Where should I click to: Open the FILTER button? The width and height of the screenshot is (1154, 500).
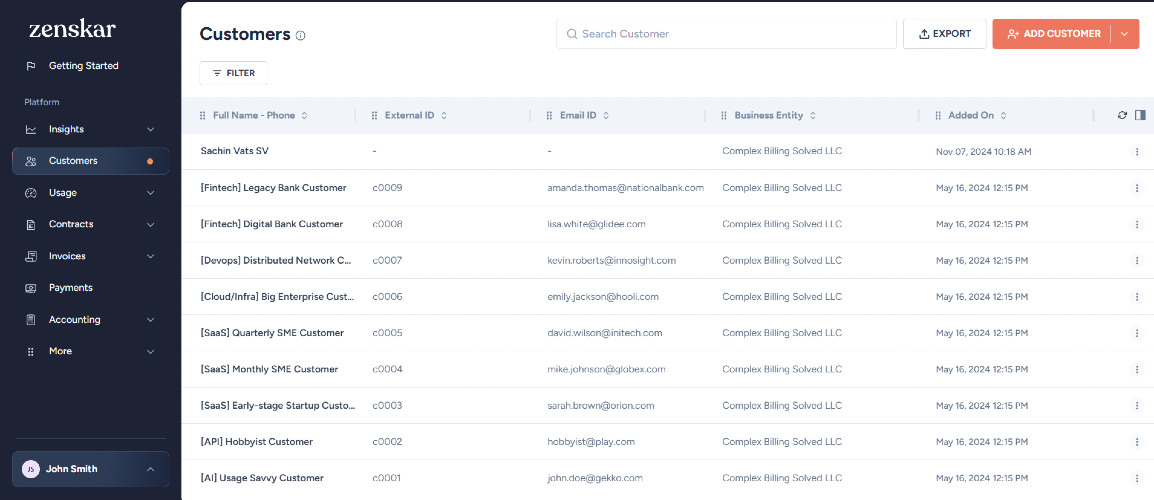[x=233, y=73]
